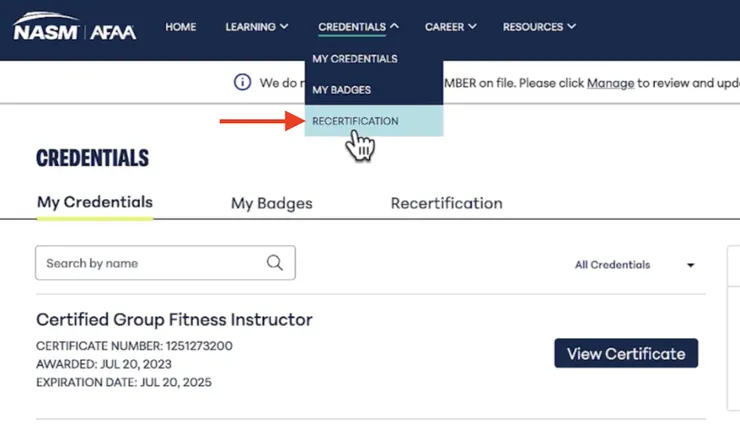Click the Manage link in banner
Viewport: 740px width, 432px height.
tap(610, 83)
